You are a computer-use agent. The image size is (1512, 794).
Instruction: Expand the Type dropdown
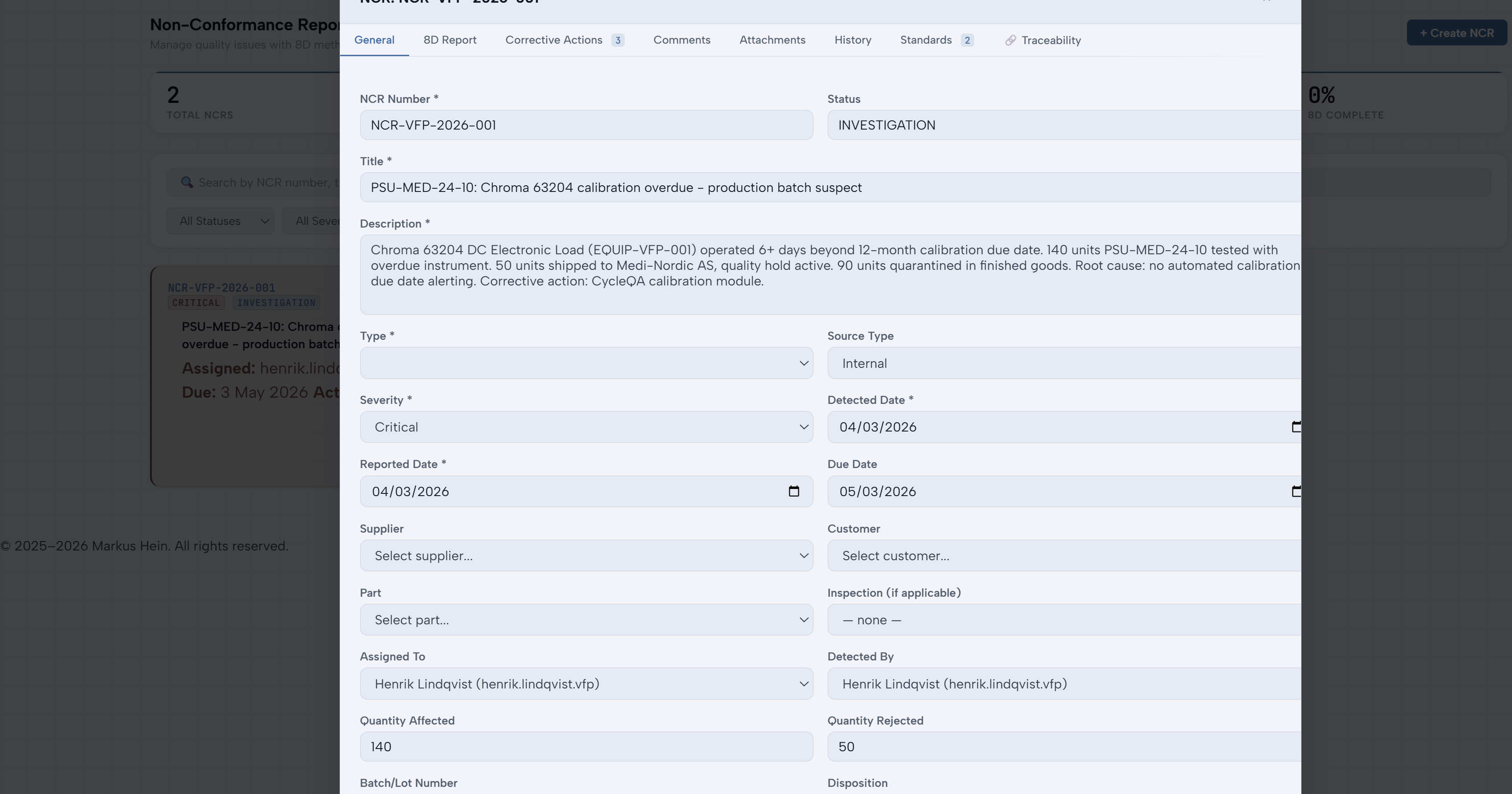(x=586, y=363)
